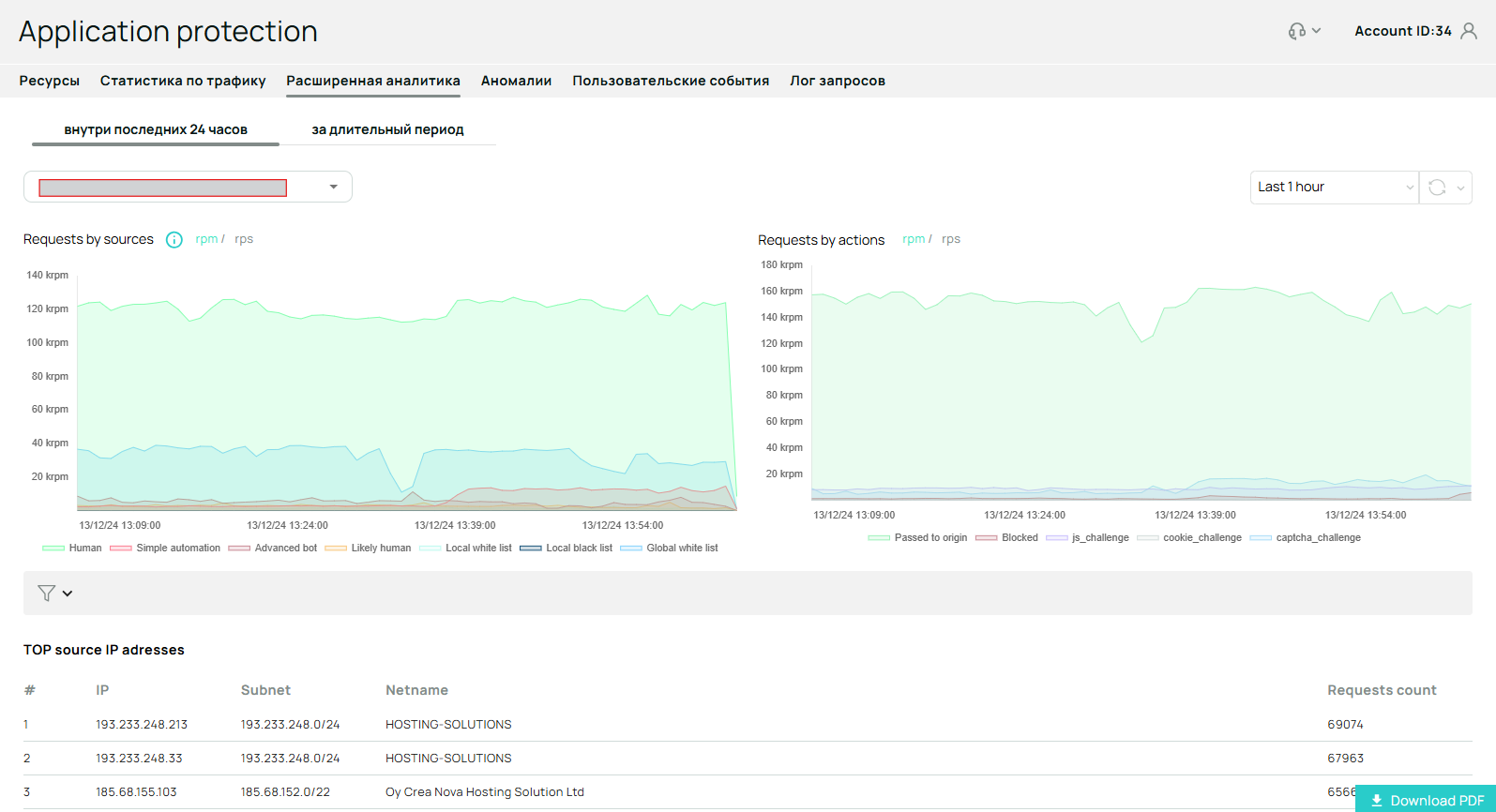Switch Requests by sources to rps
The height and width of the screenshot is (812, 1496).
pyautogui.click(x=244, y=239)
